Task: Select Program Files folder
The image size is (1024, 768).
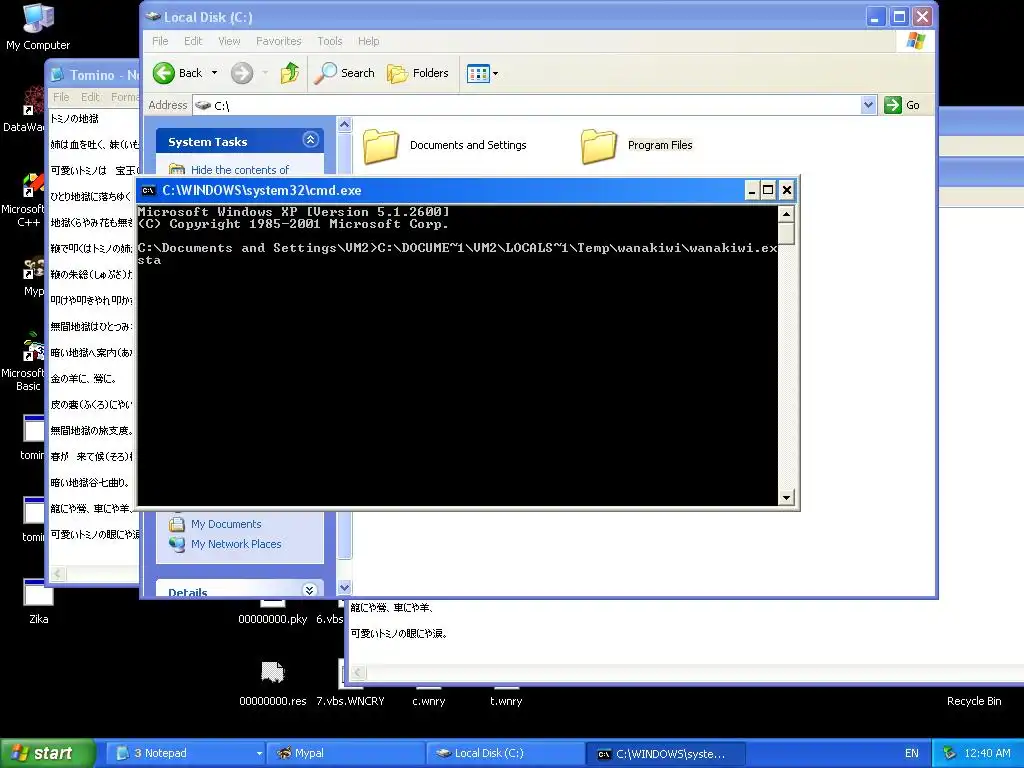Action: [637, 146]
